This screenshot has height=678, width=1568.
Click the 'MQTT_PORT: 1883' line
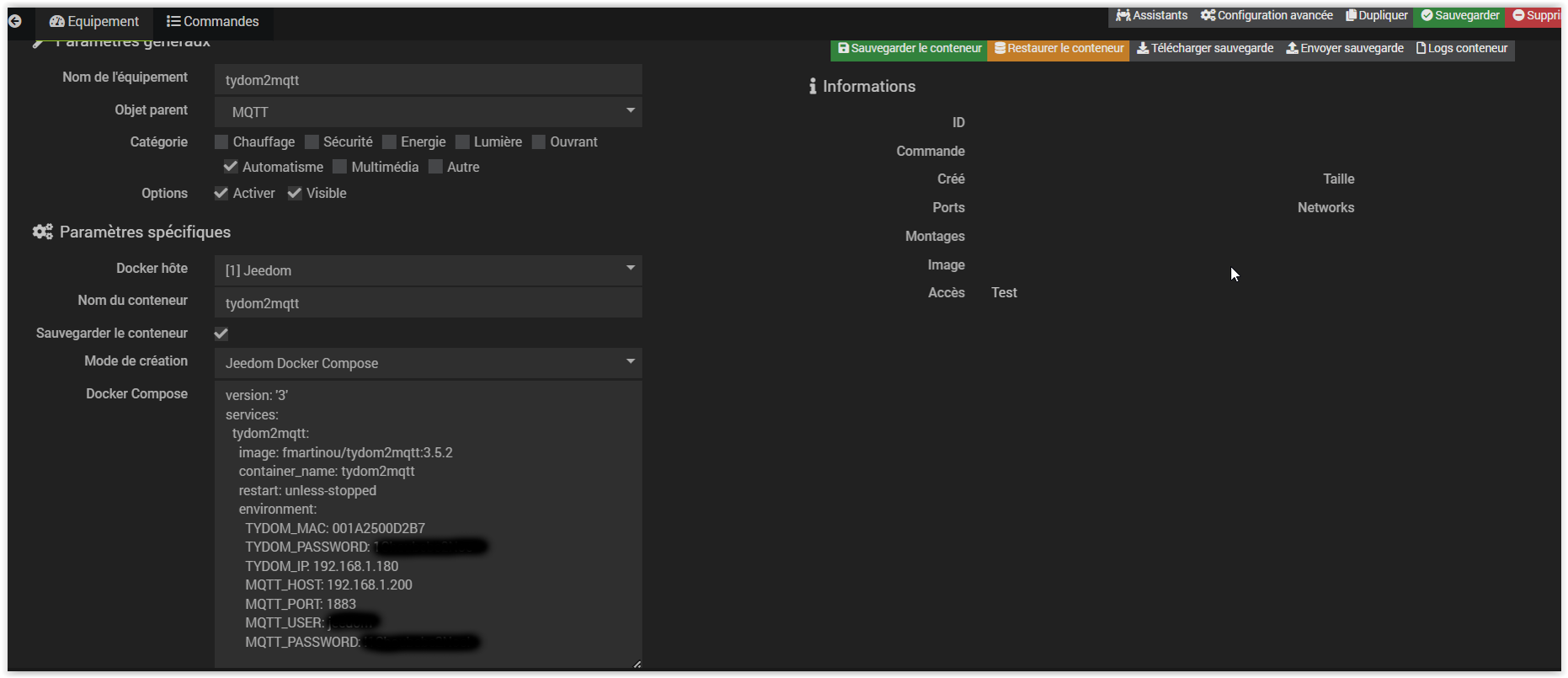pos(301,604)
